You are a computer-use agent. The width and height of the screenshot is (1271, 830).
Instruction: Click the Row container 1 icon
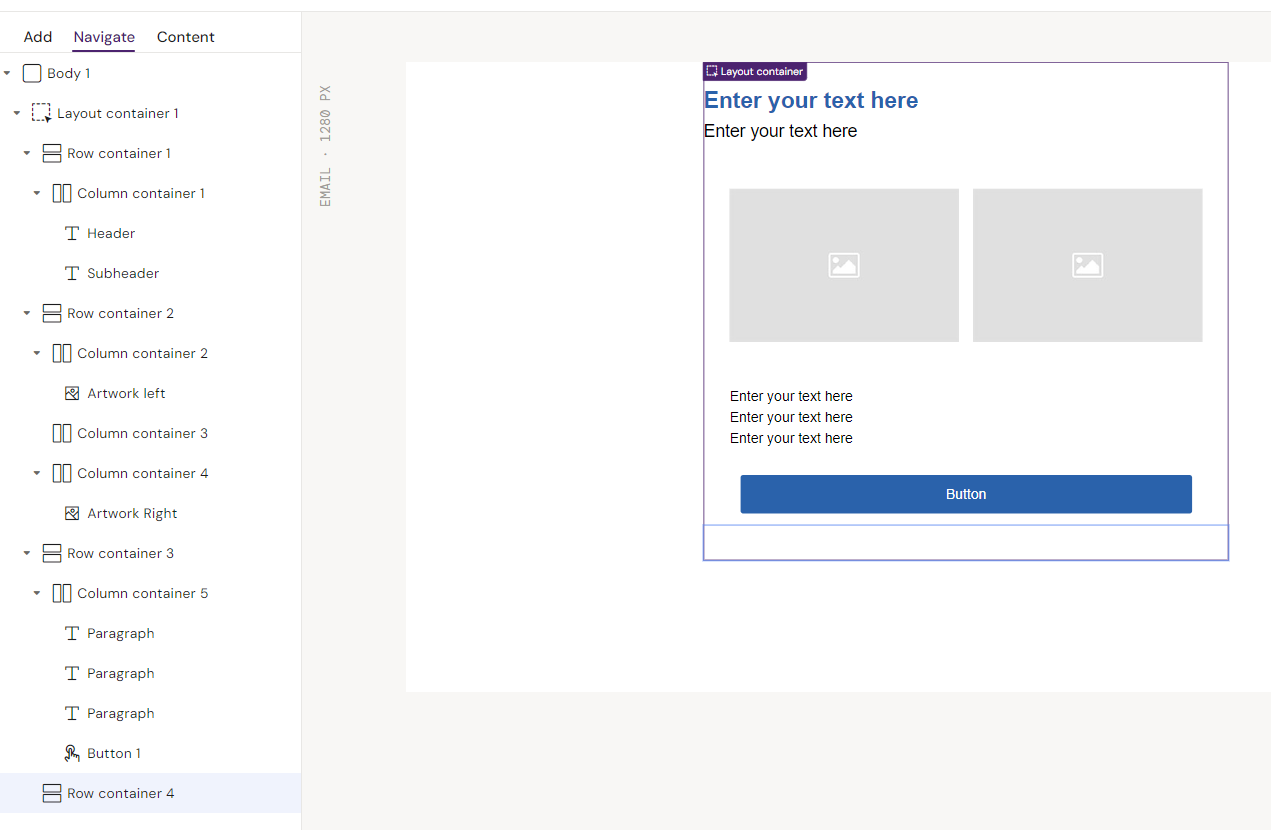(x=52, y=153)
